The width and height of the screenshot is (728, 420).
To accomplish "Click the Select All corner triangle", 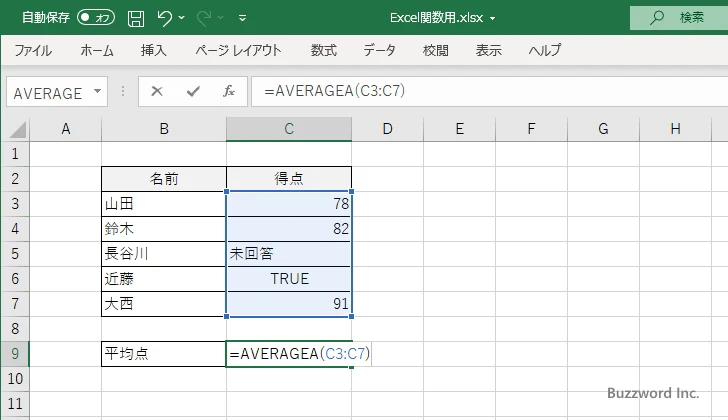I will point(18,129).
